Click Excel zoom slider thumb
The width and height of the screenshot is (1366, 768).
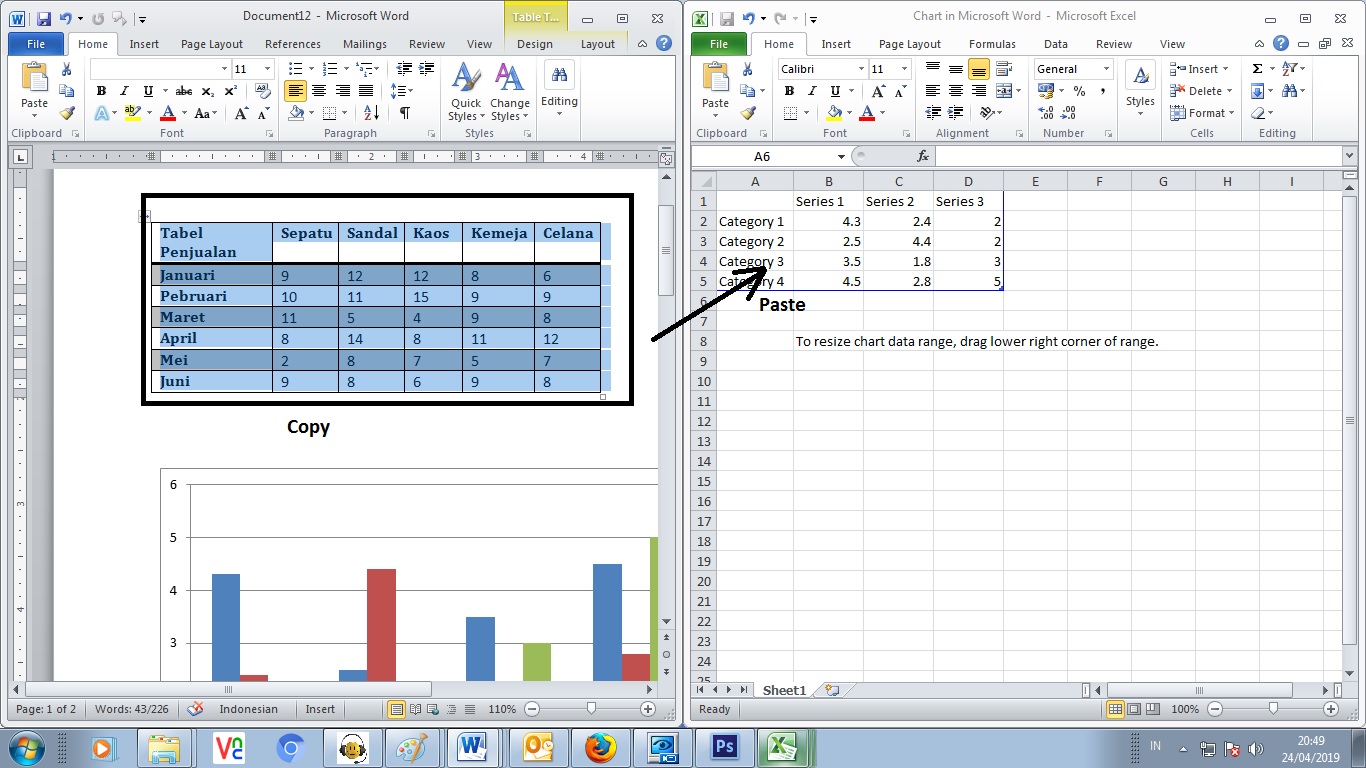[1273, 709]
